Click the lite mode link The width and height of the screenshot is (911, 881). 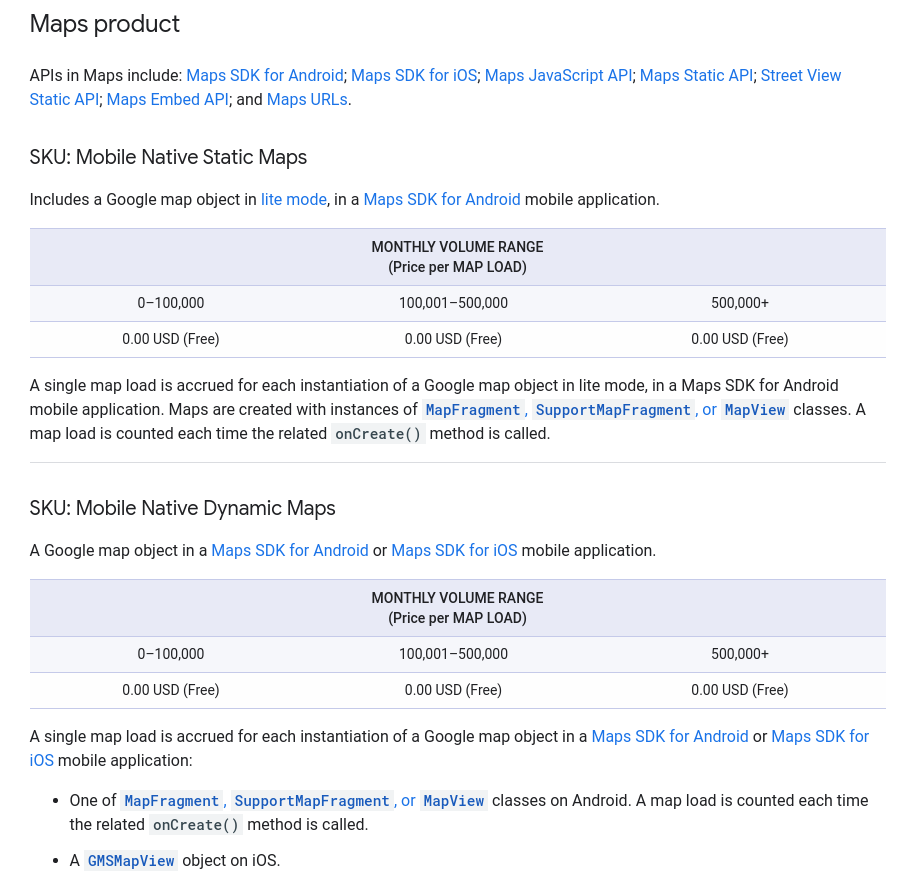pyautogui.click(x=294, y=200)
